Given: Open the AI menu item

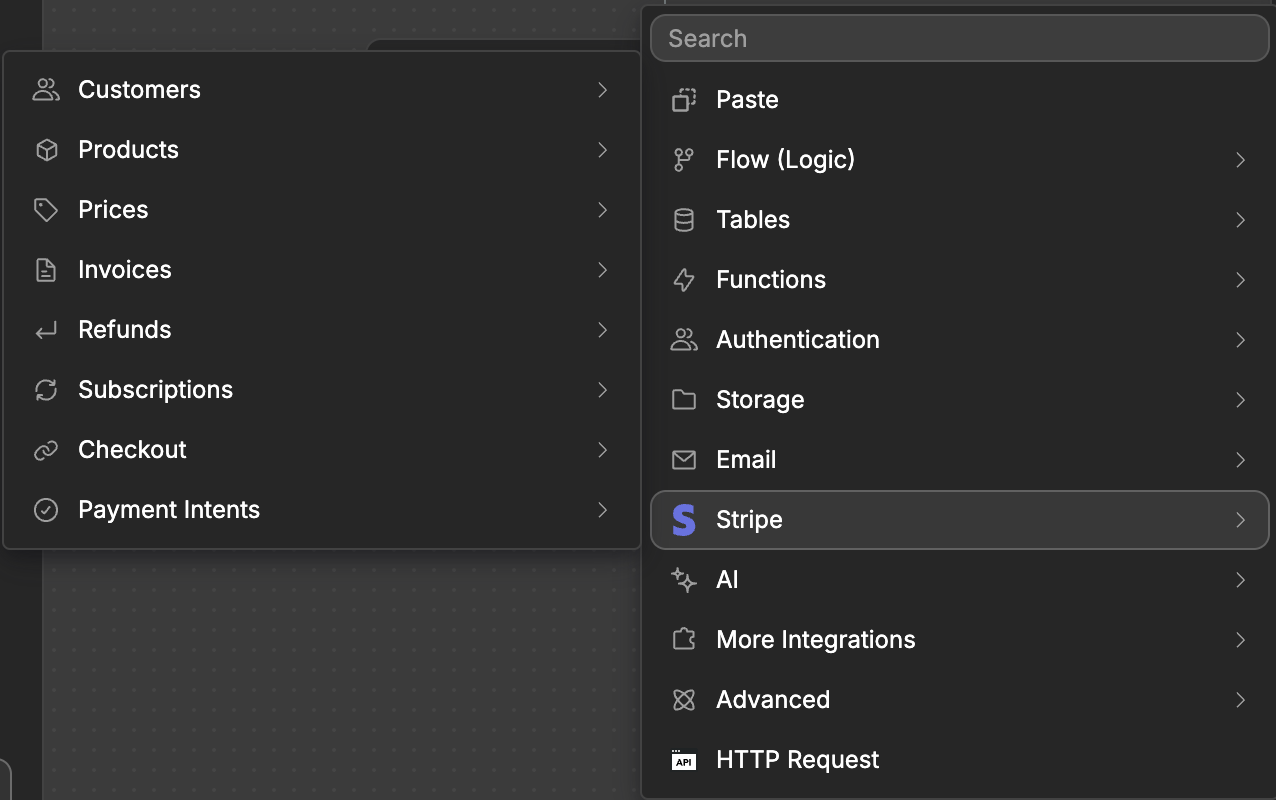Looking at the screenshot, I should [960, 580].
